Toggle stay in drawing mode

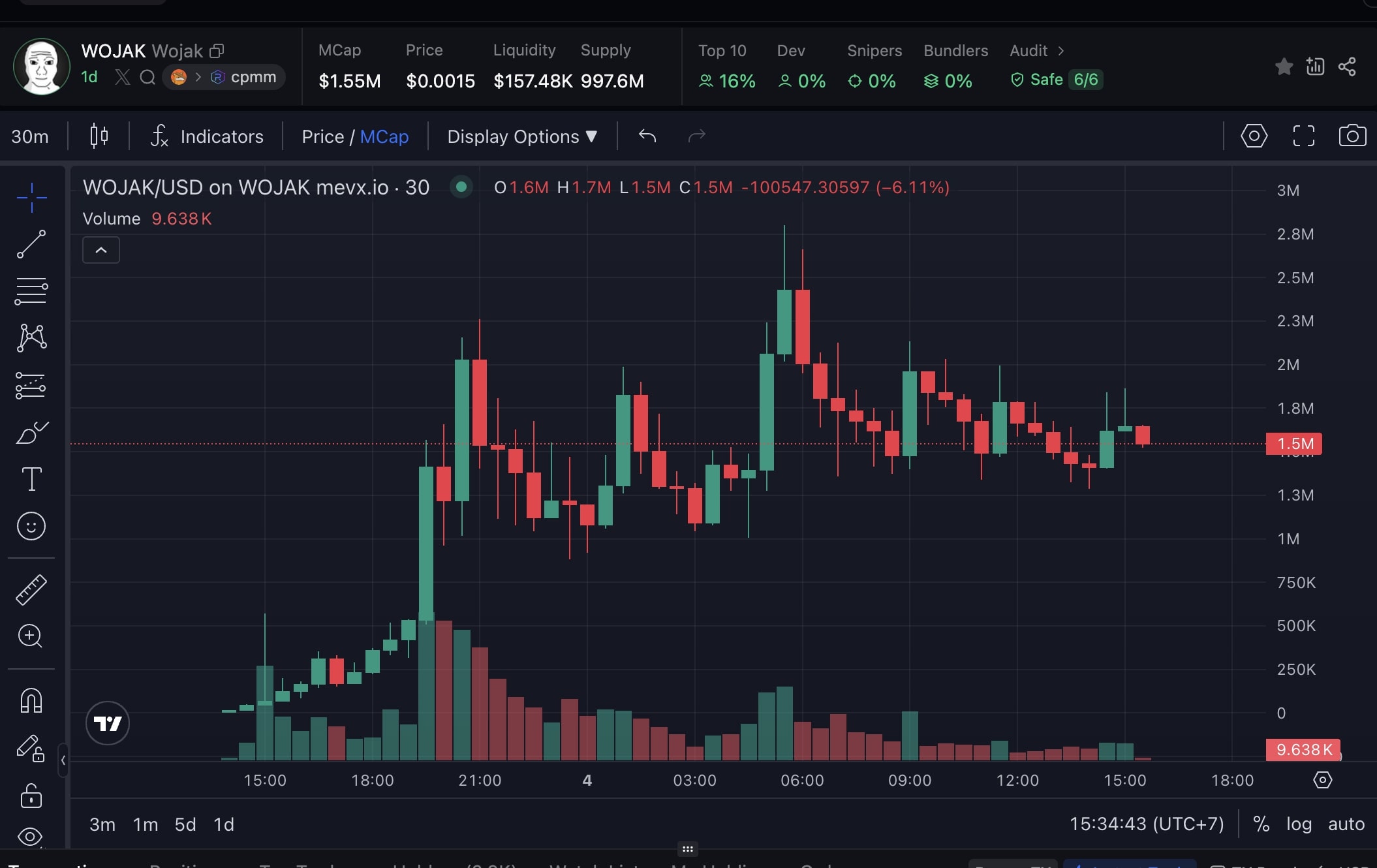click(x=31, y=749)
